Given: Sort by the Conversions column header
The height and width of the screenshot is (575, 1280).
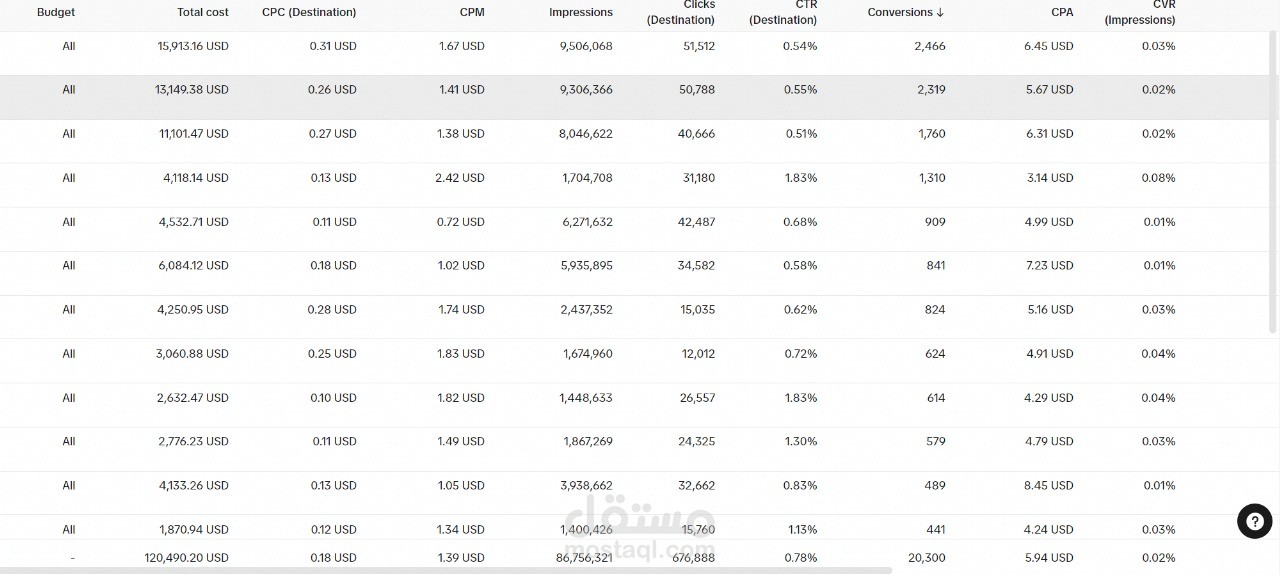Looking at the screenshot, I should coord(906,12).
